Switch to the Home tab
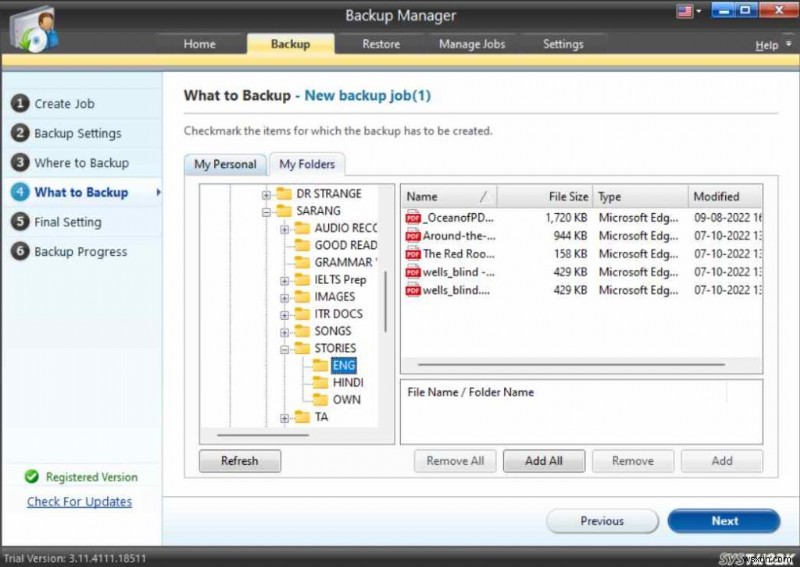The height and width of the screenshot is (567, 800). [x=199, y=44]
